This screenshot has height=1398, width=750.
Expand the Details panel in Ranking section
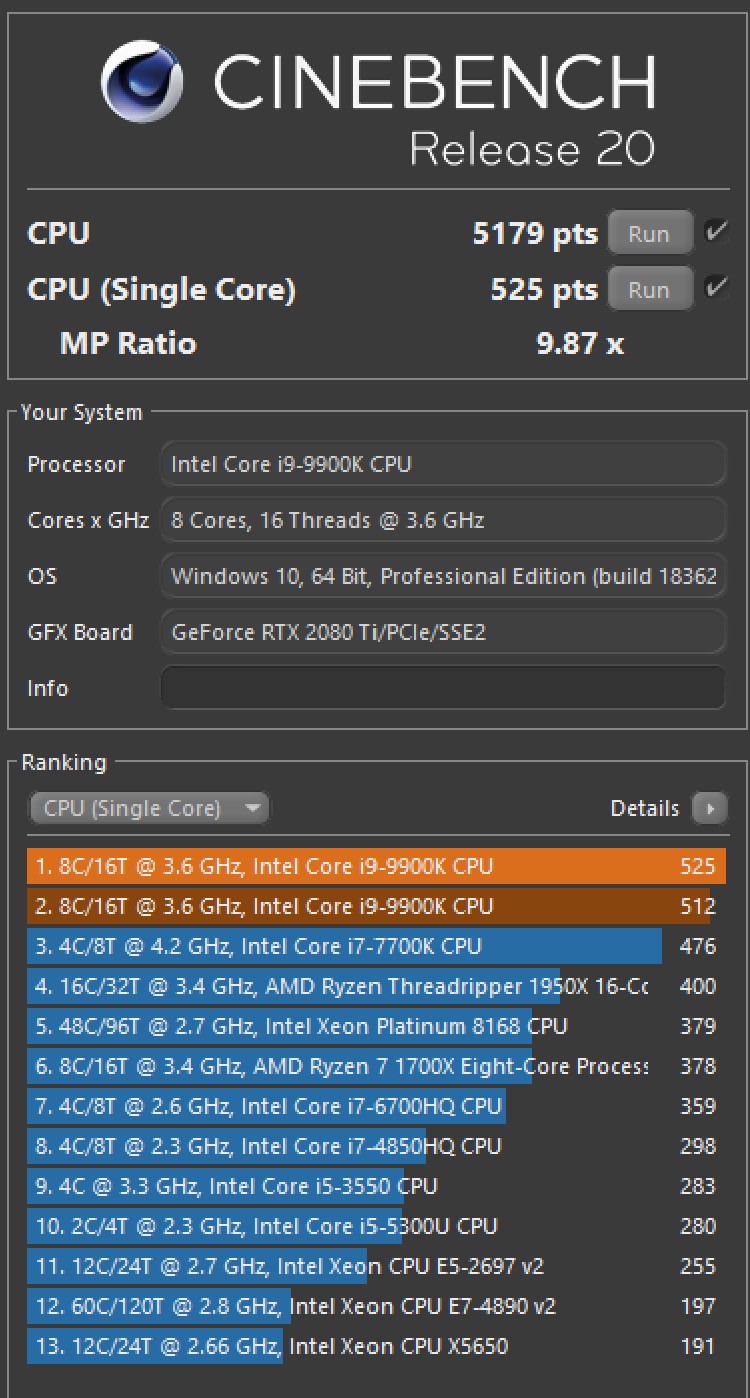[710, 808]
